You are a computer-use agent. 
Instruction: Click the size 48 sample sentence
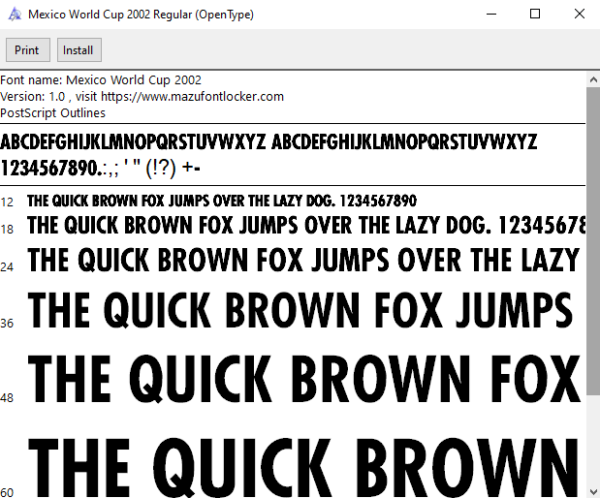pos(305,379)
